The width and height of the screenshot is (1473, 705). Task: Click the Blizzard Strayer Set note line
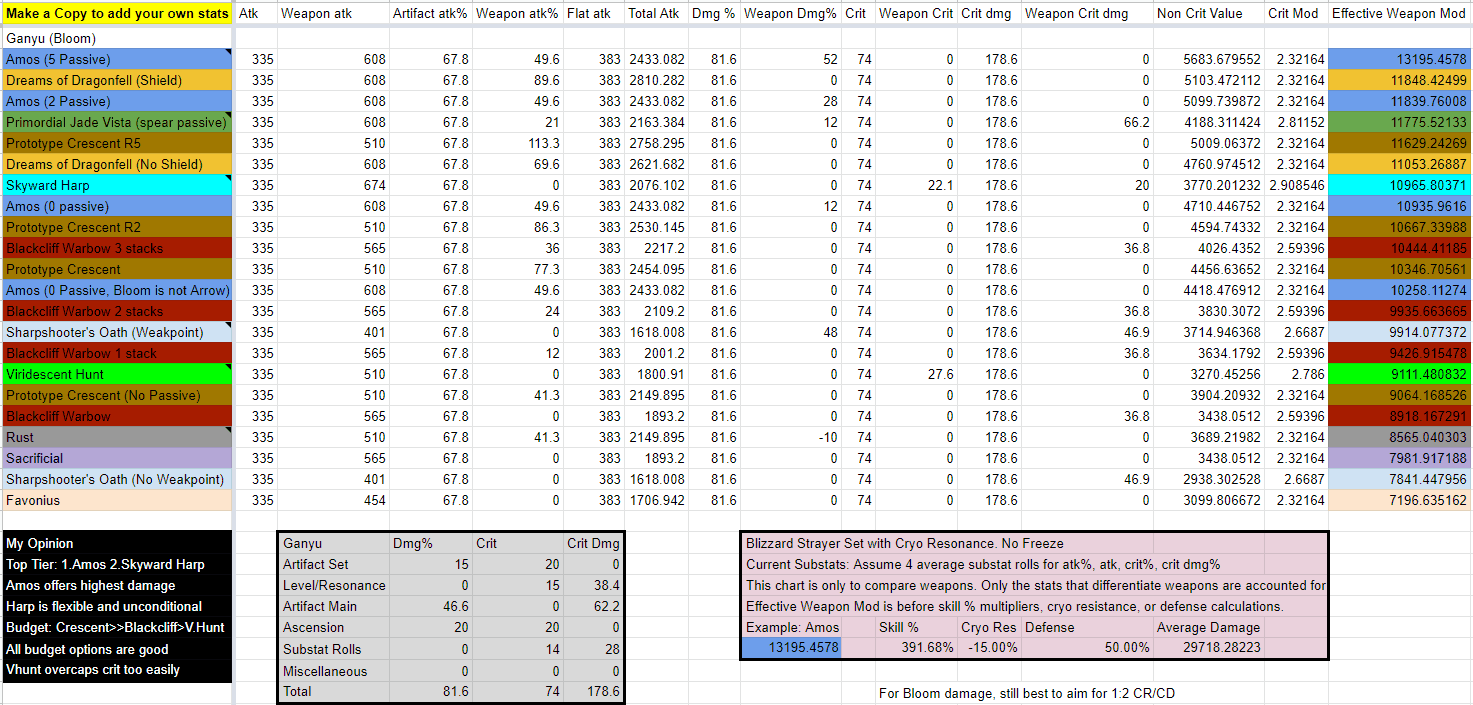[x=1034, y=543]
